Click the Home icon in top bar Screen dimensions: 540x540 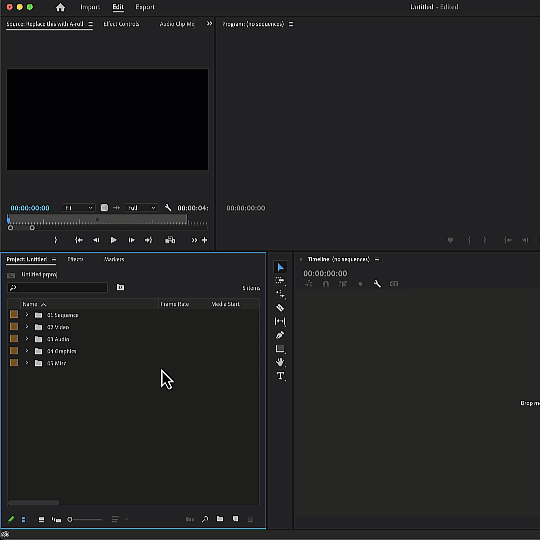[x=60, y=7]
